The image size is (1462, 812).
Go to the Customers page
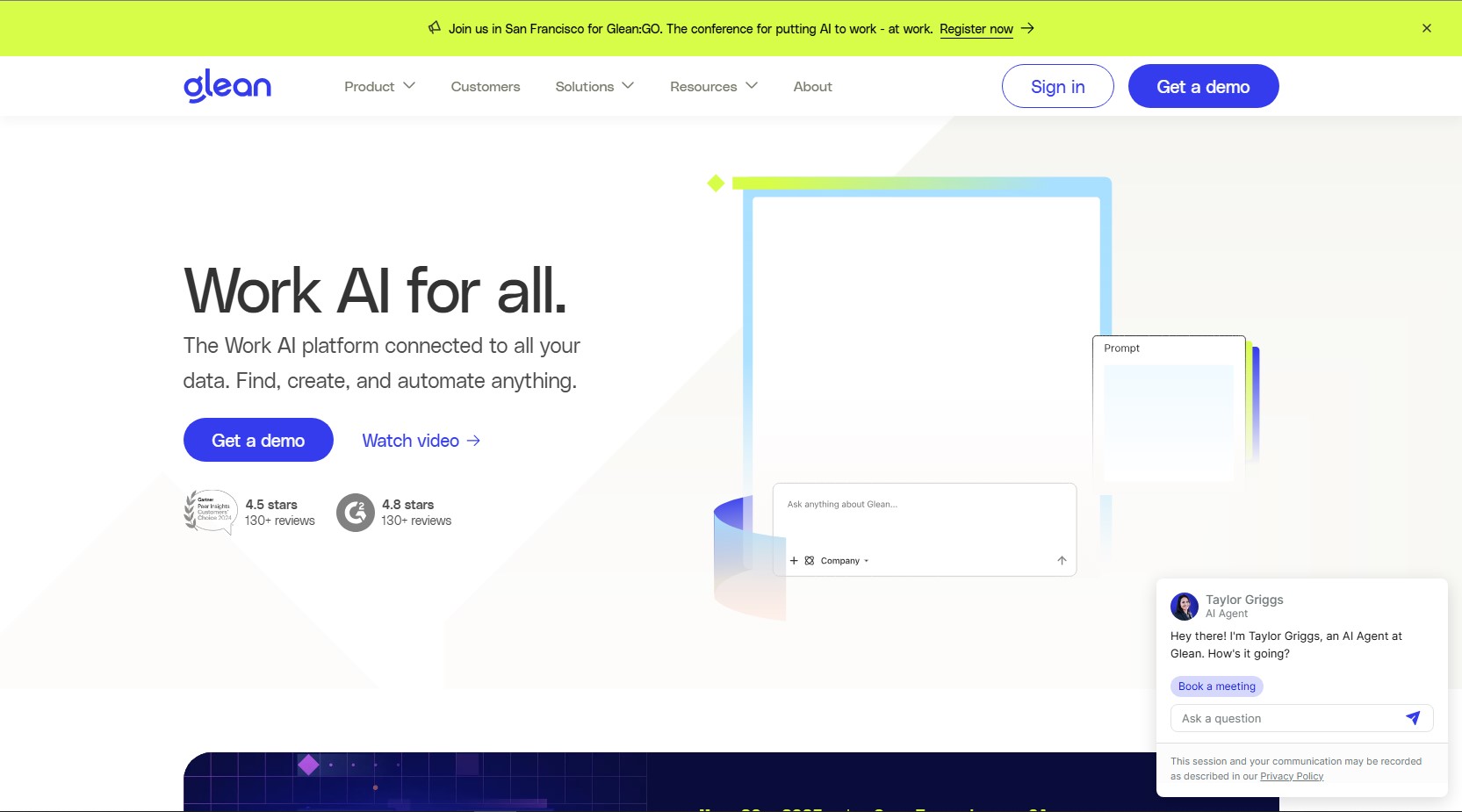tap(486, 86)
